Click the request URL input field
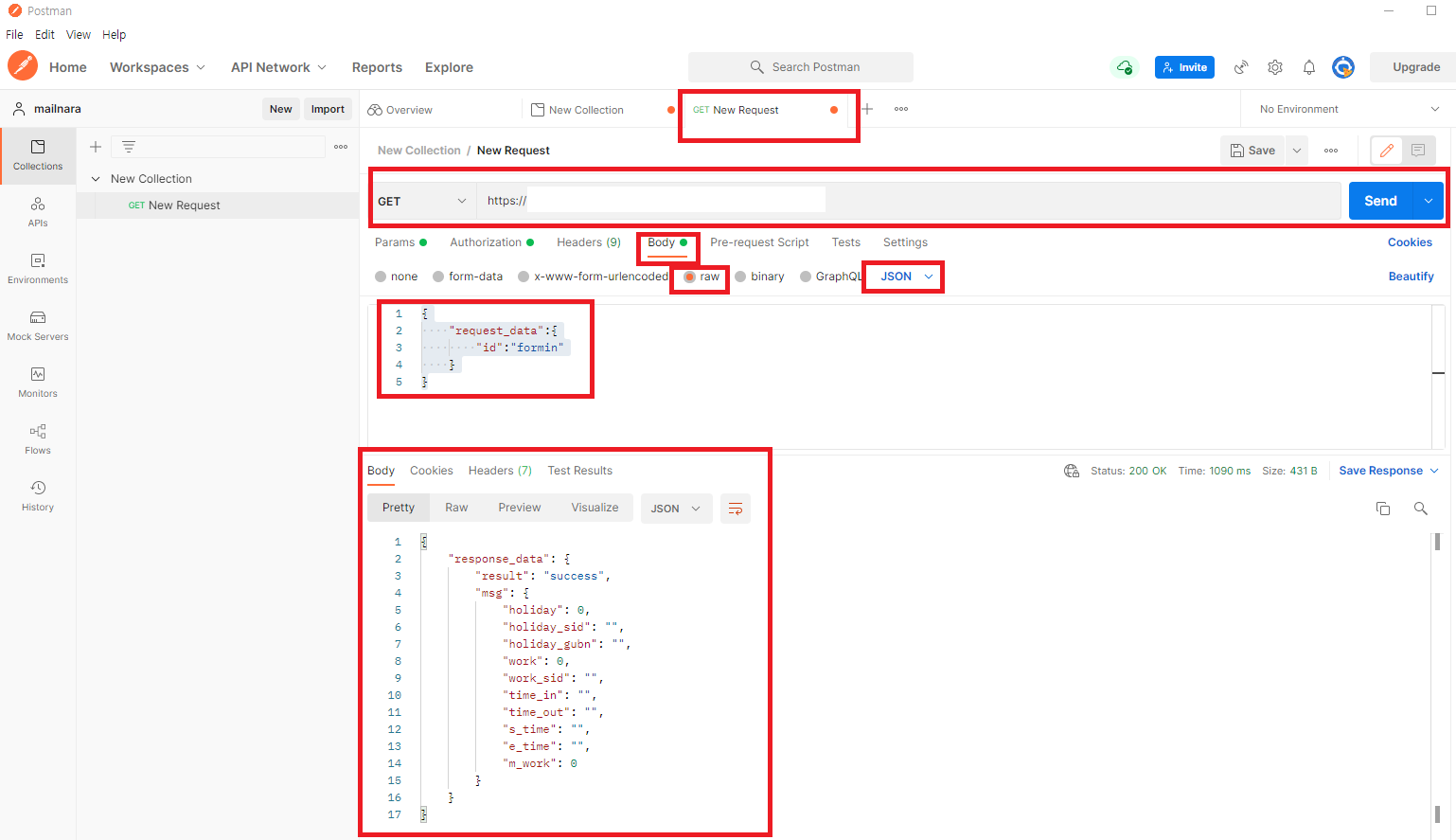1456x840 pixels. pyautogui.click(x=908, y=201)
